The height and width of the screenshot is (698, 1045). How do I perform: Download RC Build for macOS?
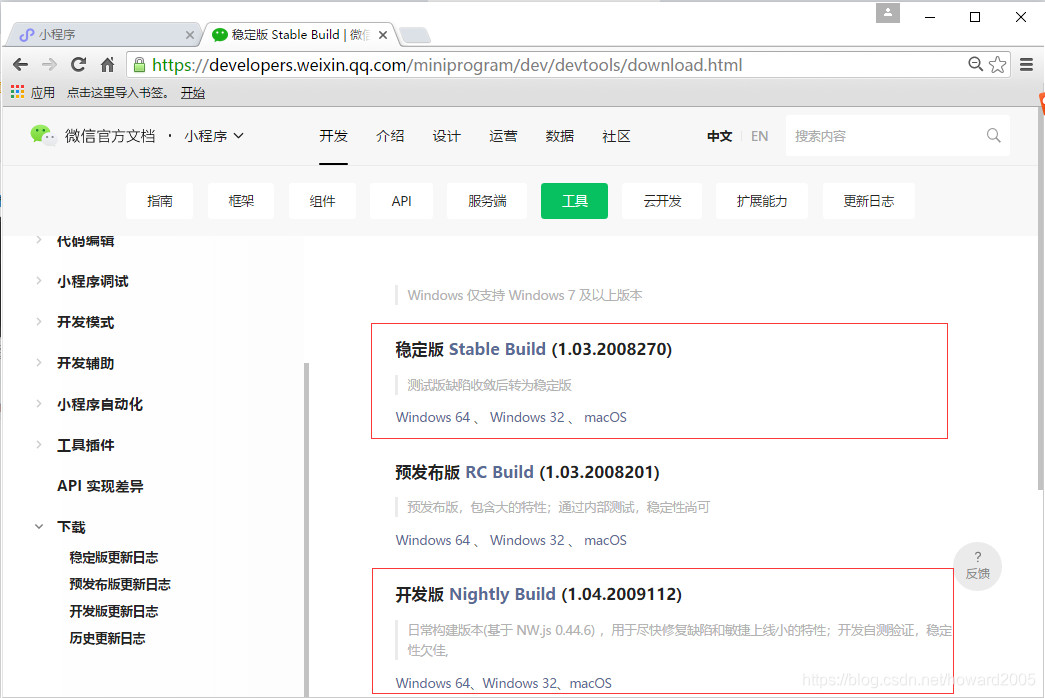pos(605,540)
